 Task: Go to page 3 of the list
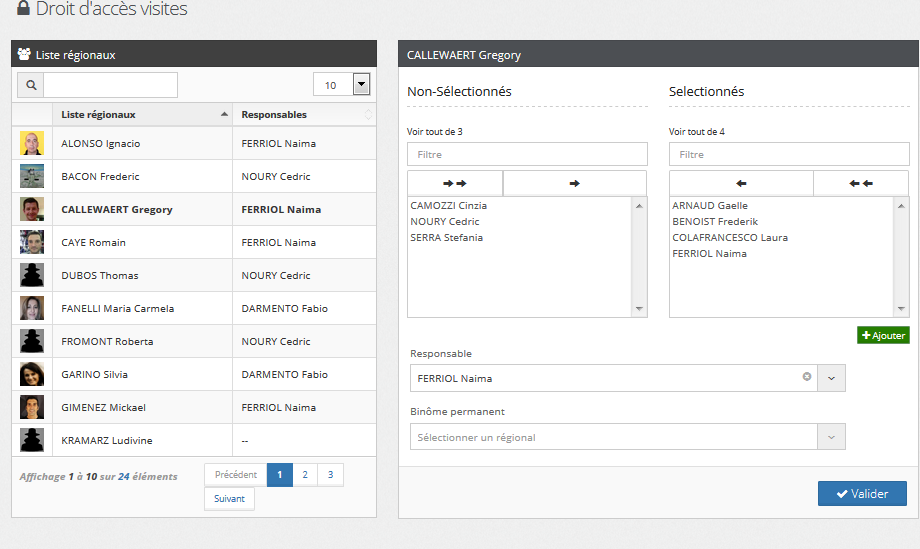(x=330, y=475)
